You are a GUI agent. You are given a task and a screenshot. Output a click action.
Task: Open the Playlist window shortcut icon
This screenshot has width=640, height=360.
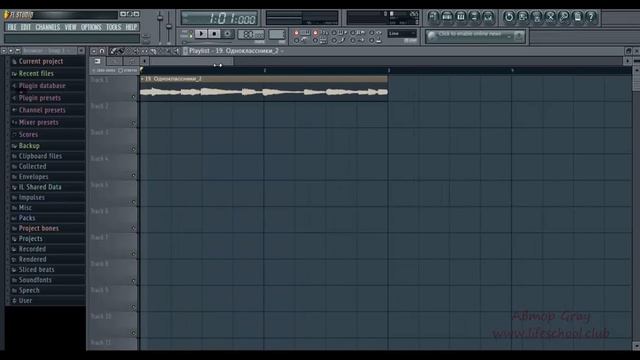[x=433, y=17]
